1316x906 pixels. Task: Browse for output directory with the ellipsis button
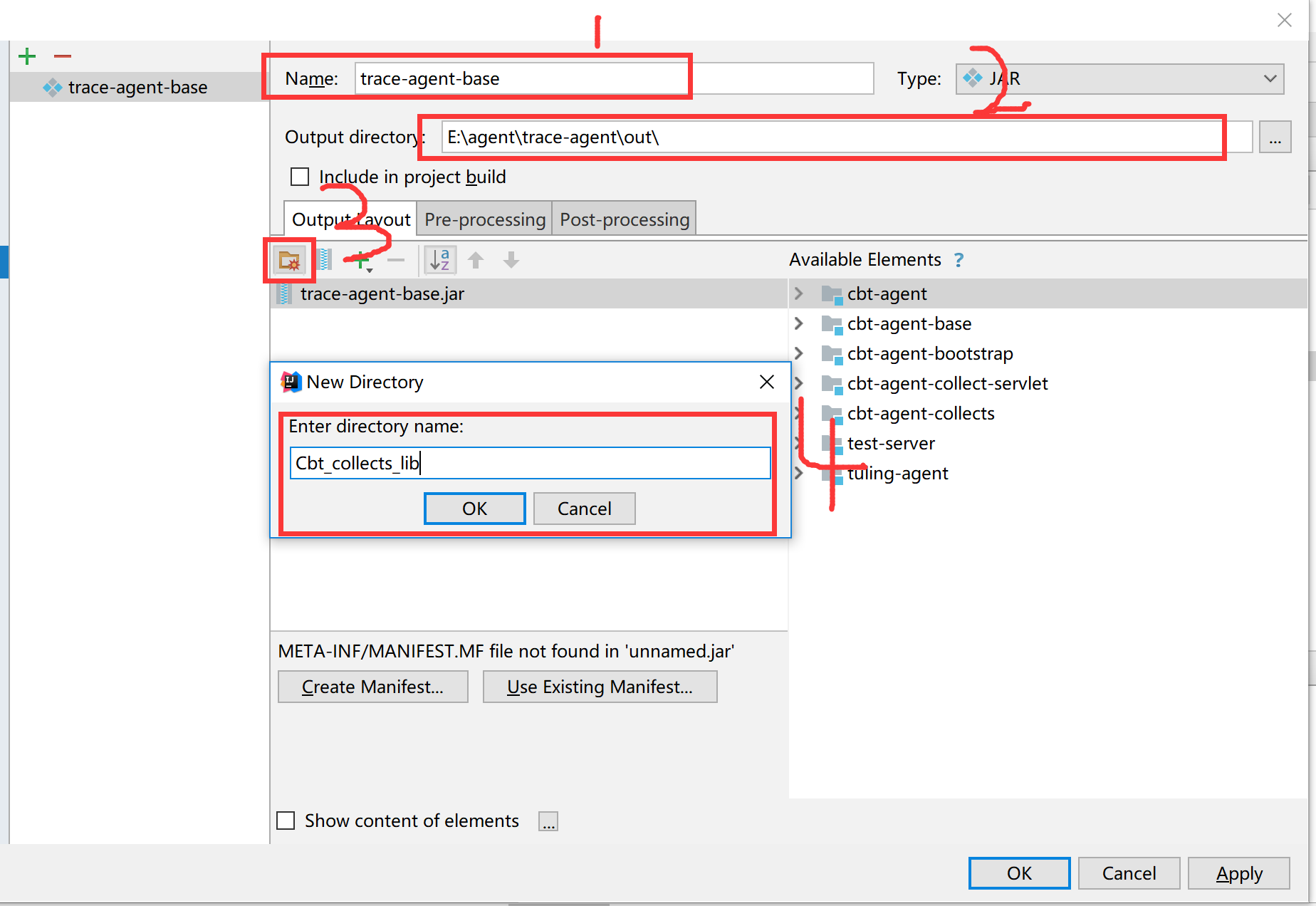(x=1275, y=137)
